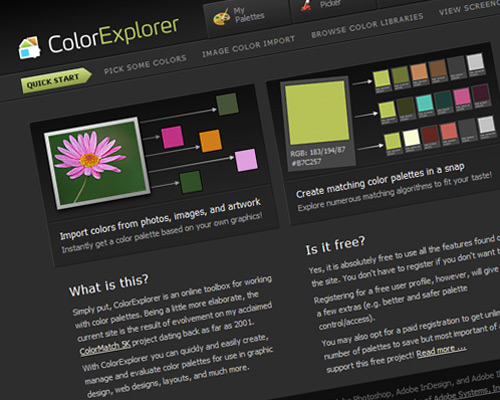This screenshot has height=400, width=500.
Task: Click the large lime green #B7C257 swatch
Action: (x=317, y=112)
